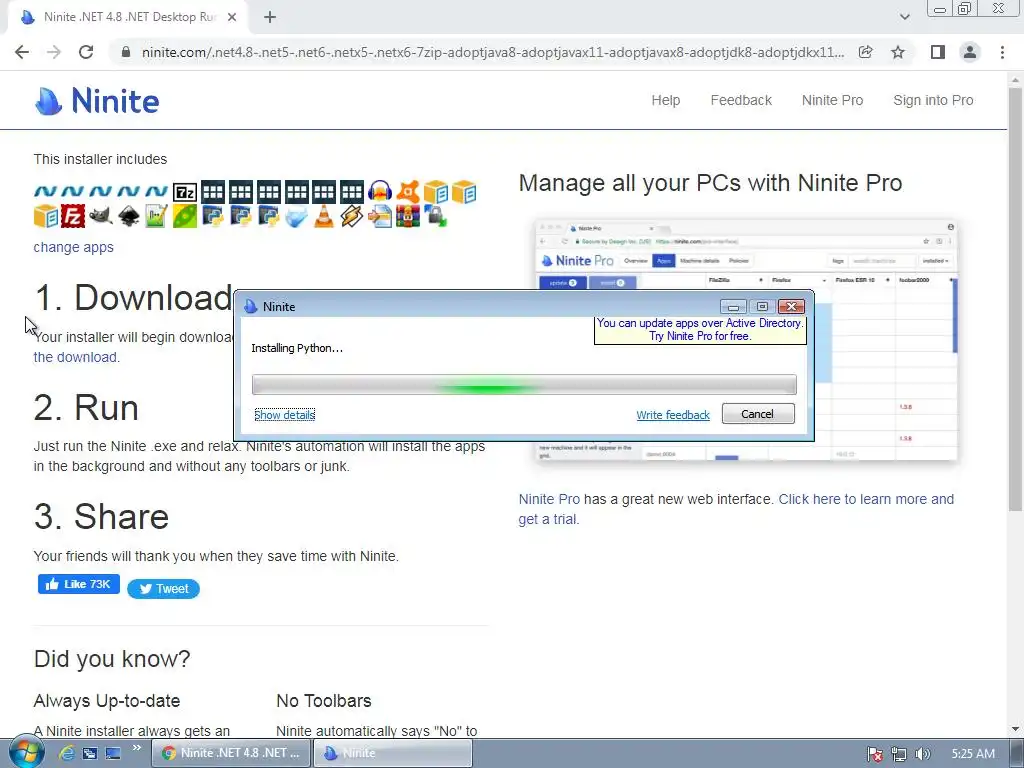Click the 'Always Up-to-date' heading
The height and width of the screenshot is (768, 1024).
106,701
